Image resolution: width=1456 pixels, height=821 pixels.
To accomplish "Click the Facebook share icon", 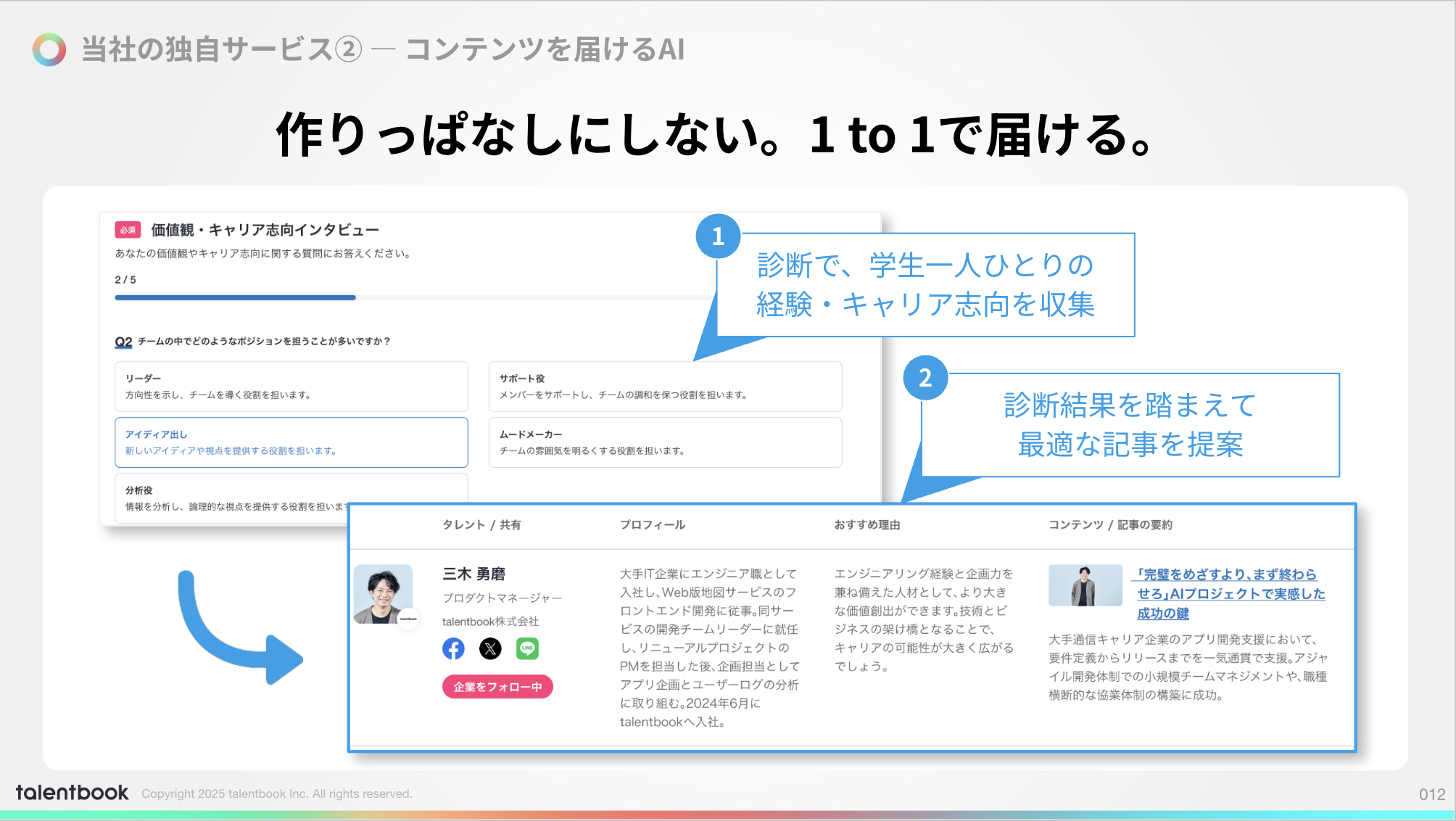I will 453,648.
